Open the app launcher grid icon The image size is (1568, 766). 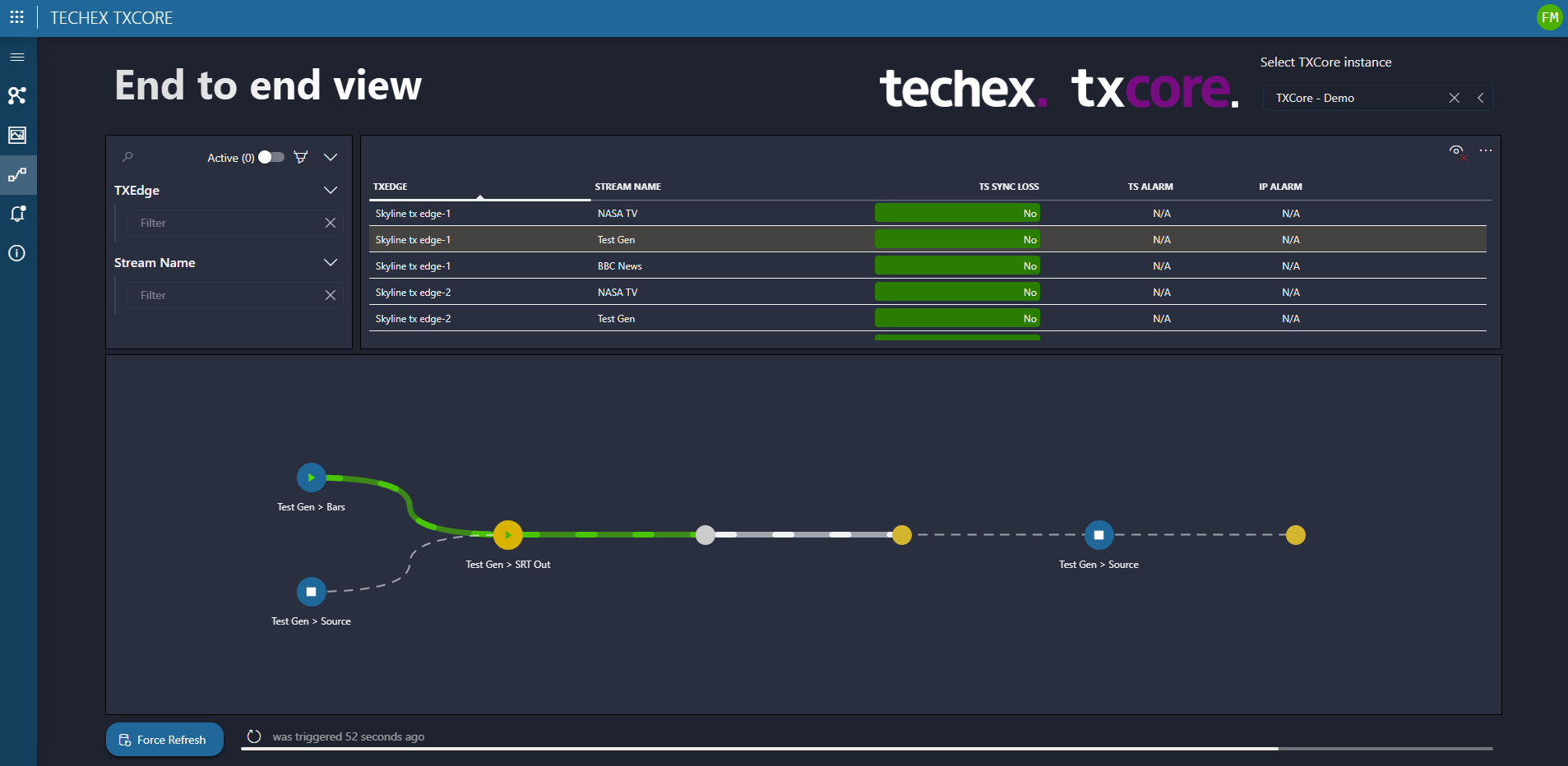[x=16, y=17]
